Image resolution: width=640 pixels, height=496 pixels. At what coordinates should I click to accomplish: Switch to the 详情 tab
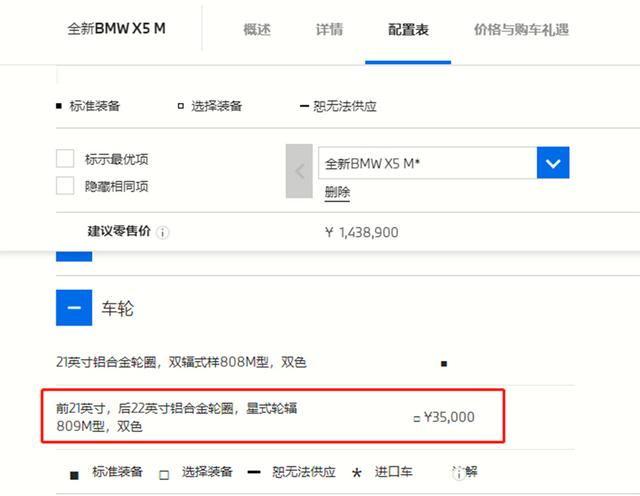[x=329, y=29]
